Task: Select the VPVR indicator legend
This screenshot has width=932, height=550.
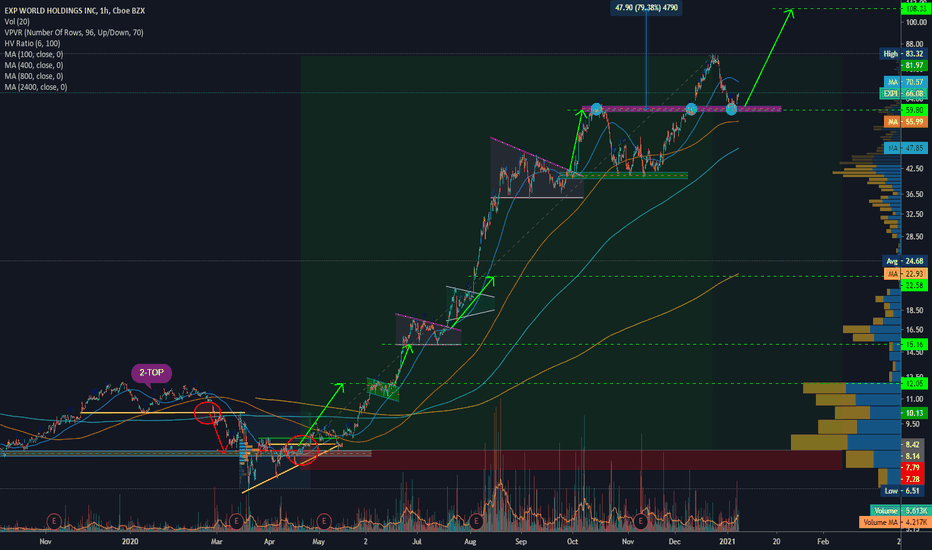Action: [x=74, y=33]
